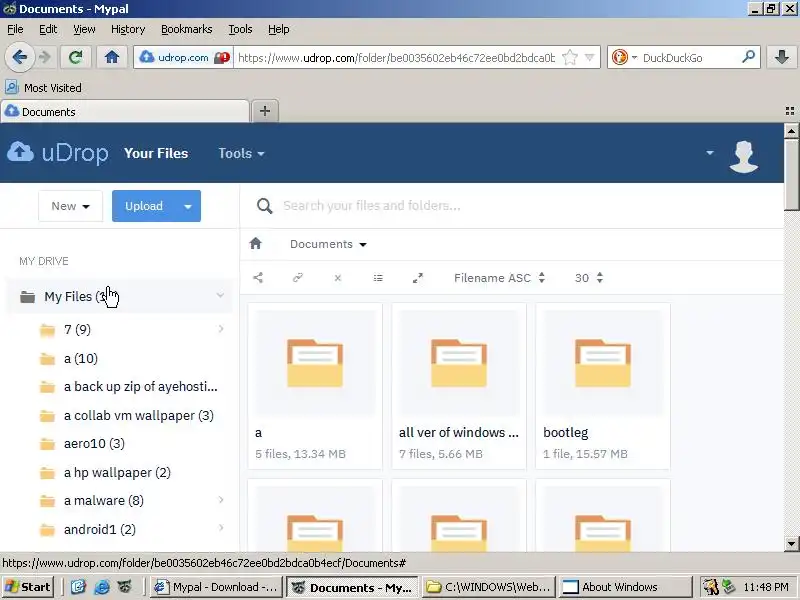Switch to About Windows taskbar window

pyautogui.click(x=625, y=587)
